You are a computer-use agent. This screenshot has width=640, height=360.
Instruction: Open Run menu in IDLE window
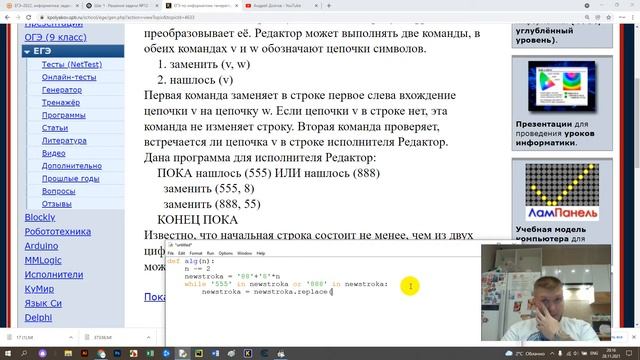click(x=211, y=253)
